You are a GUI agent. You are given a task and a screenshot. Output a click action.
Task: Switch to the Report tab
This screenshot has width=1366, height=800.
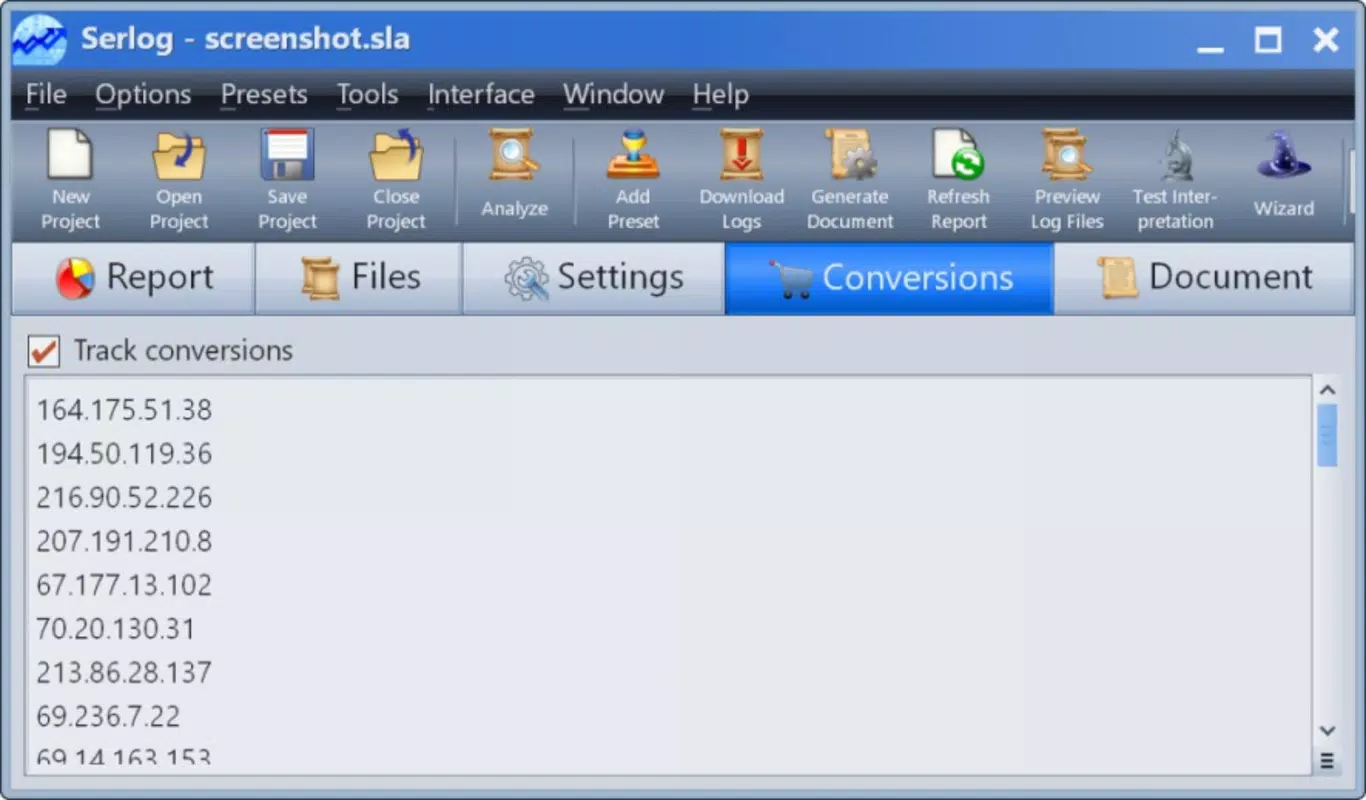point(133,278)
